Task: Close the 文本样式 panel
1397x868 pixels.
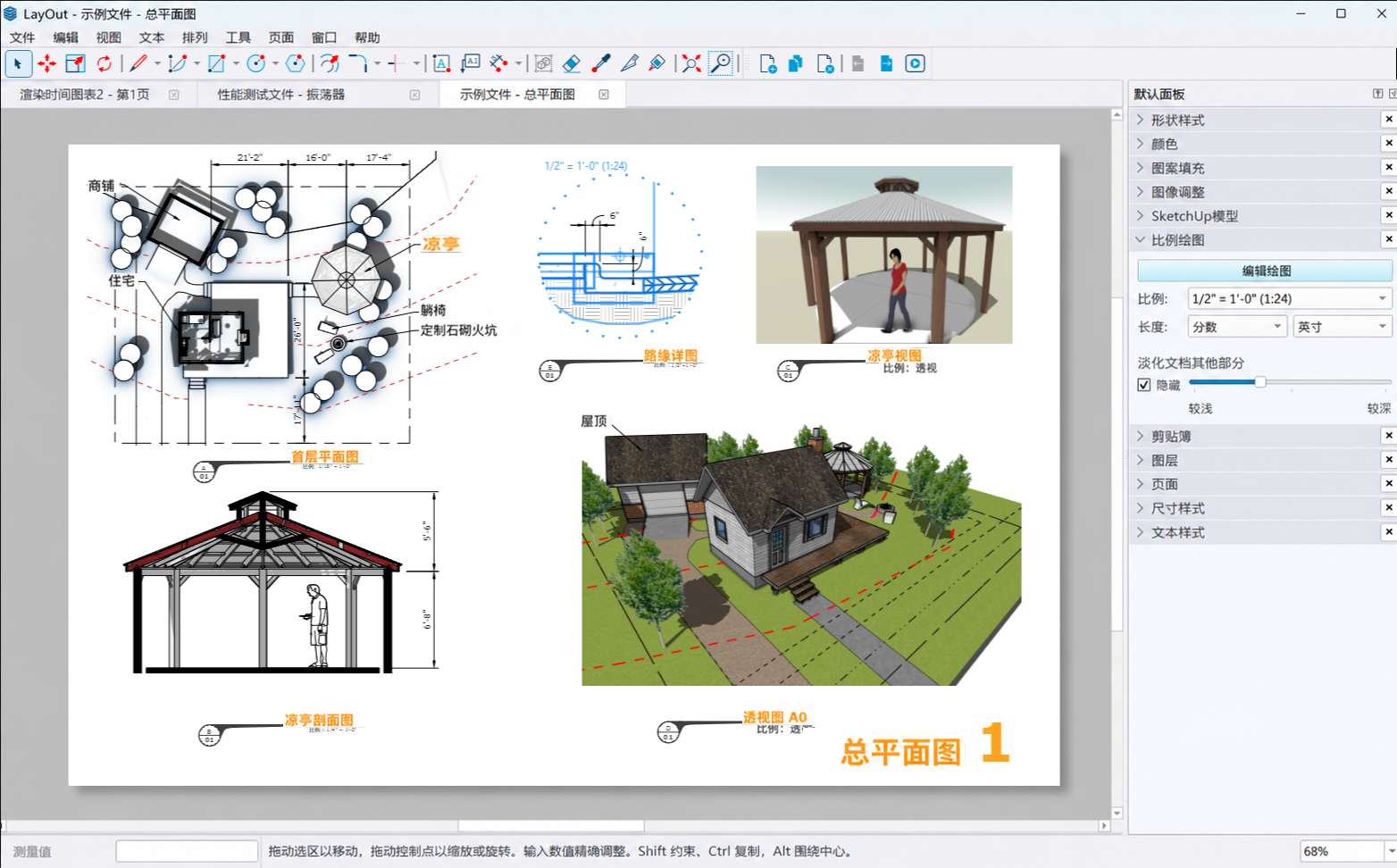Action: 1389,532
